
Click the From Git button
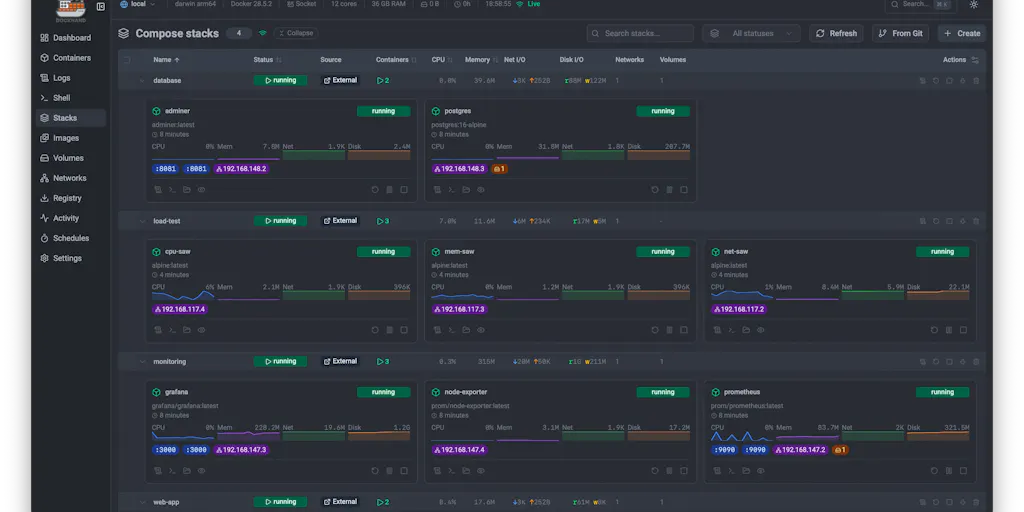click(x=901, y=33)
